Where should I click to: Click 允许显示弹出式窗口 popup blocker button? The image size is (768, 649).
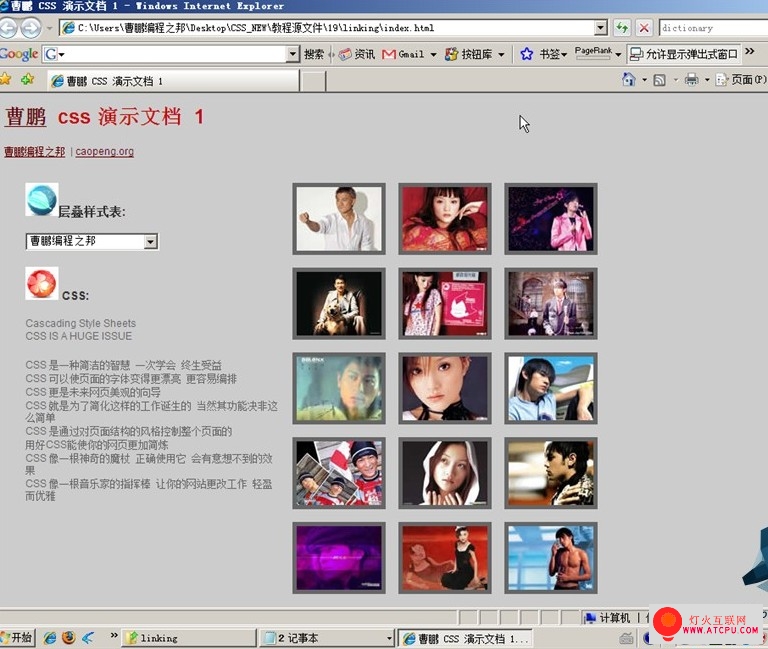[684, 54]
